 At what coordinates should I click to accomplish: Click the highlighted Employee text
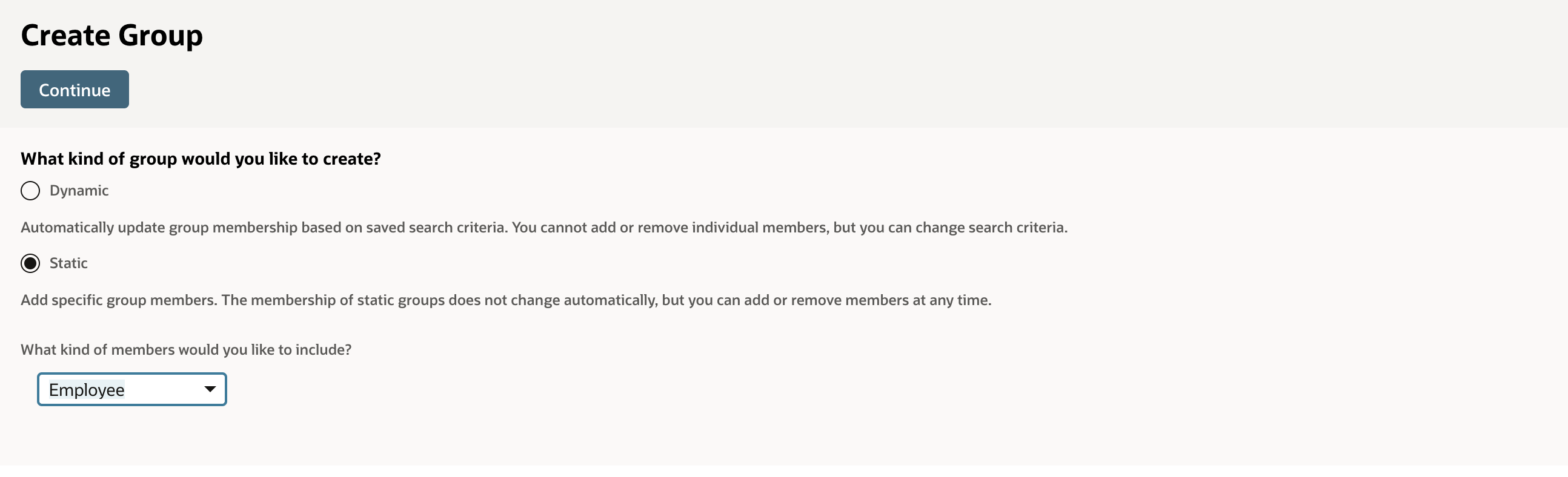click(85, 389)
